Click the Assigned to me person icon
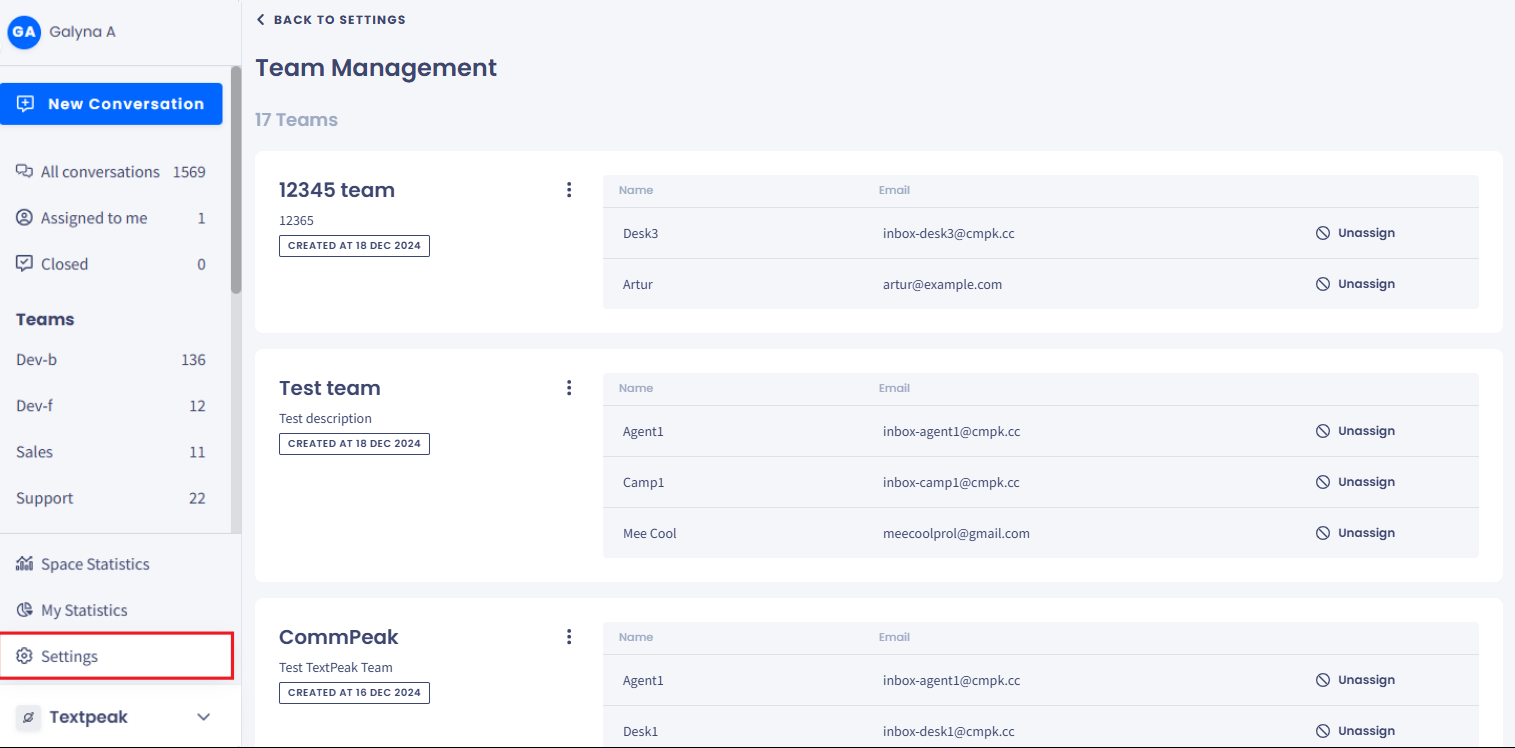Image resolution: width=1515 pixels, height=748 pixels. pyautogui.click(x=25, y=218)
